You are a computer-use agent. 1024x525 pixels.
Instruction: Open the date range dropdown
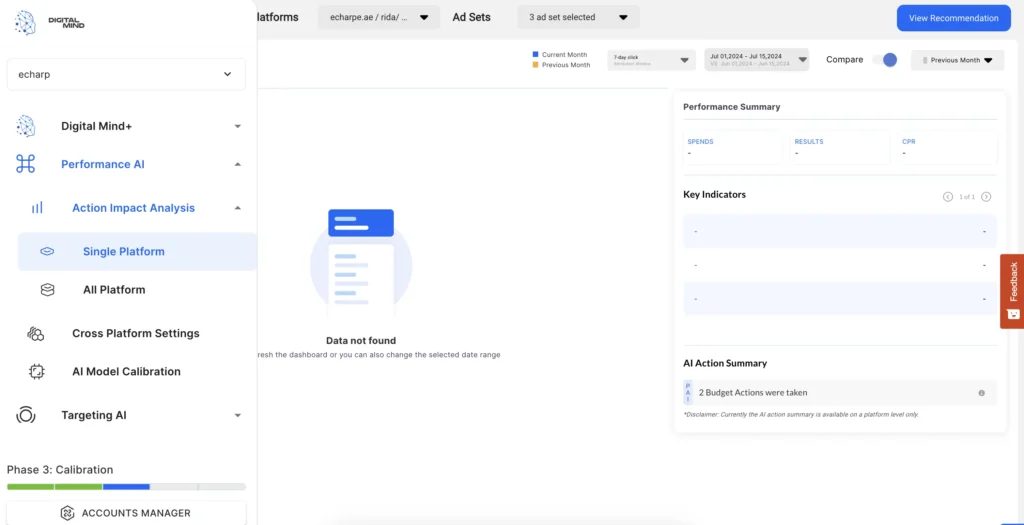(756, 60)
